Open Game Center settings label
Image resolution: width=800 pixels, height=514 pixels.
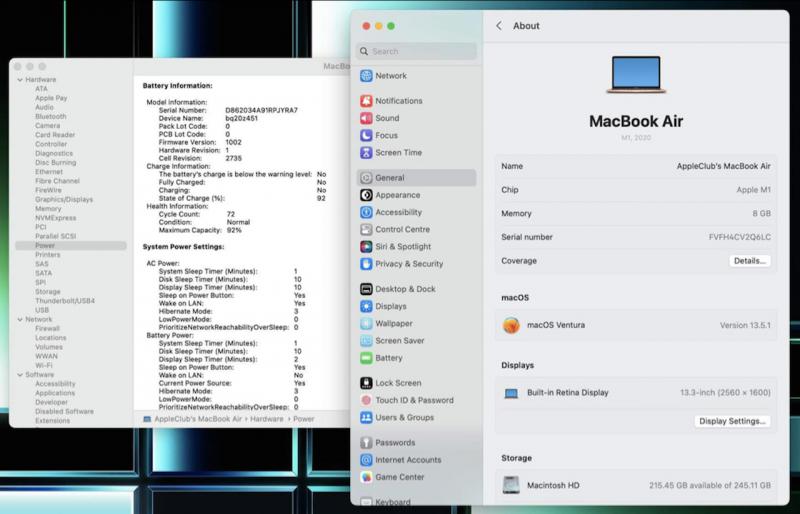399,477
